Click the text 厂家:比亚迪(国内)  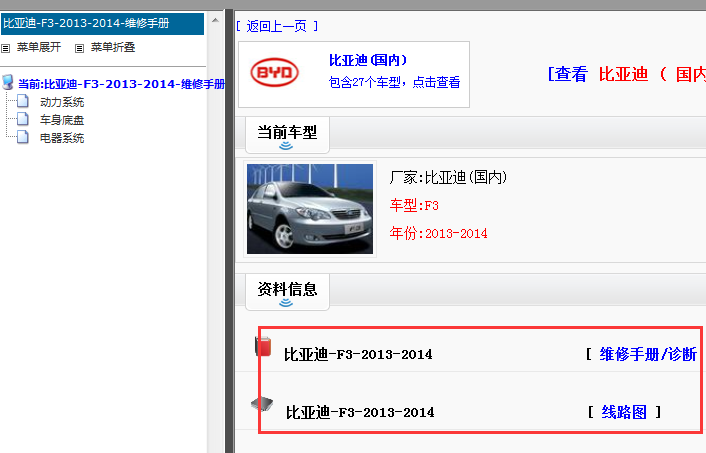coord(448,177)
